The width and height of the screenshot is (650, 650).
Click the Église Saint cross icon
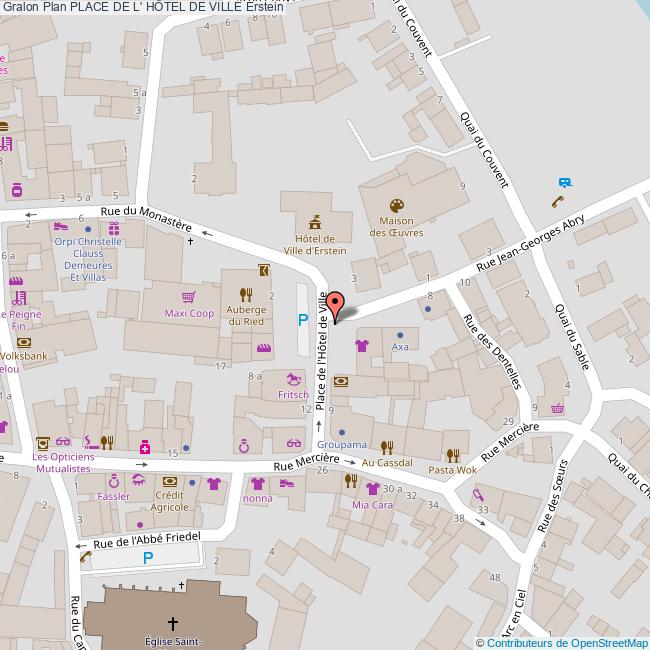tap(173, 622)
